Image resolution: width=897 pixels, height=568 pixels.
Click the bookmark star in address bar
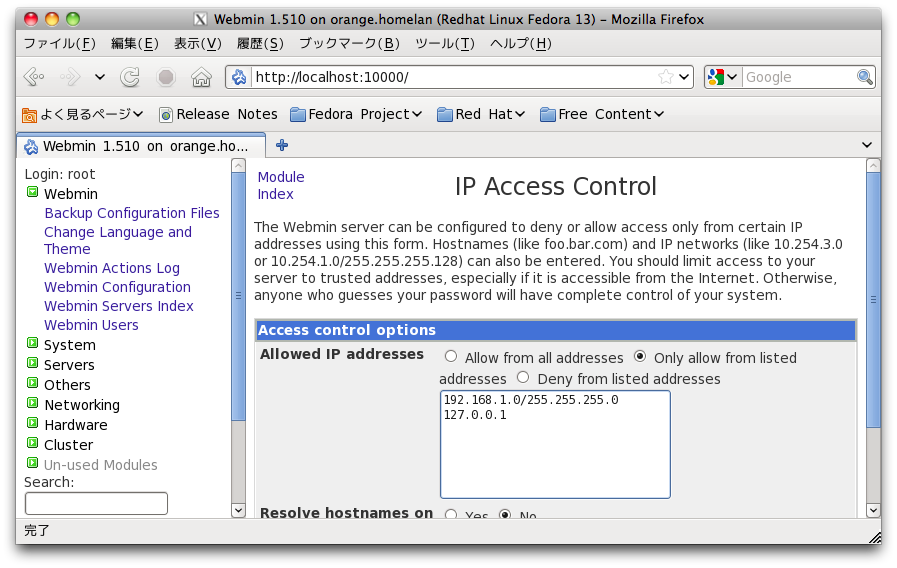666,77
